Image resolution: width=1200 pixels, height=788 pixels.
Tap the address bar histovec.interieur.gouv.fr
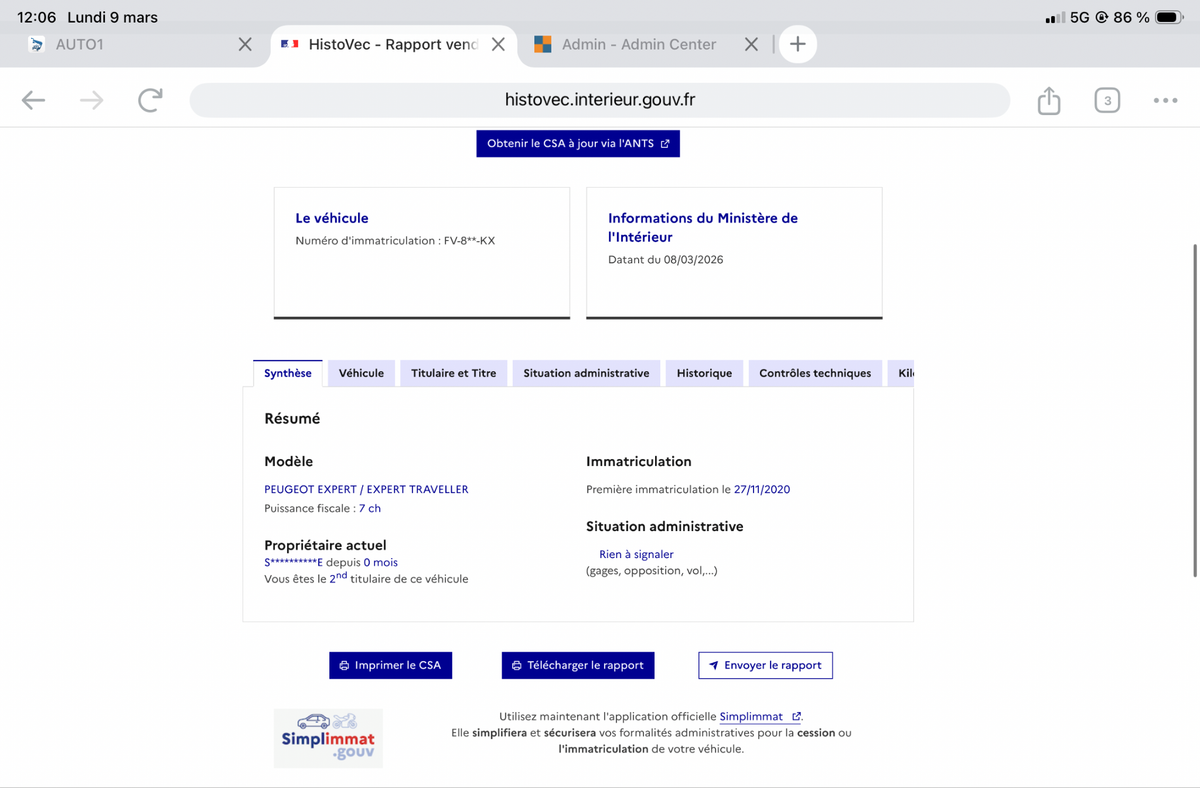point(600,100)
